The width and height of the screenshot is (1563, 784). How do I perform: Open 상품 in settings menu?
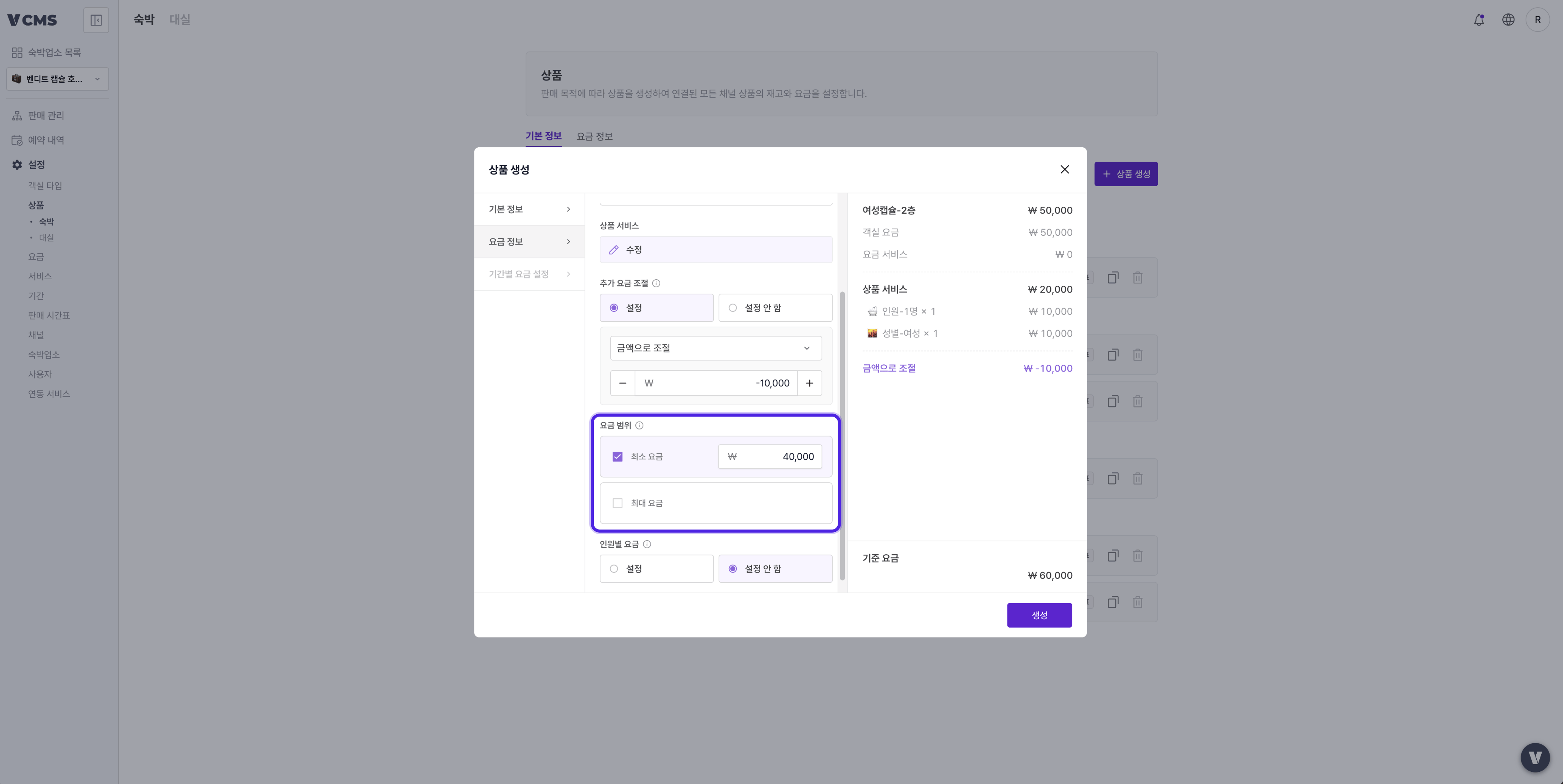tap(36, 205)
